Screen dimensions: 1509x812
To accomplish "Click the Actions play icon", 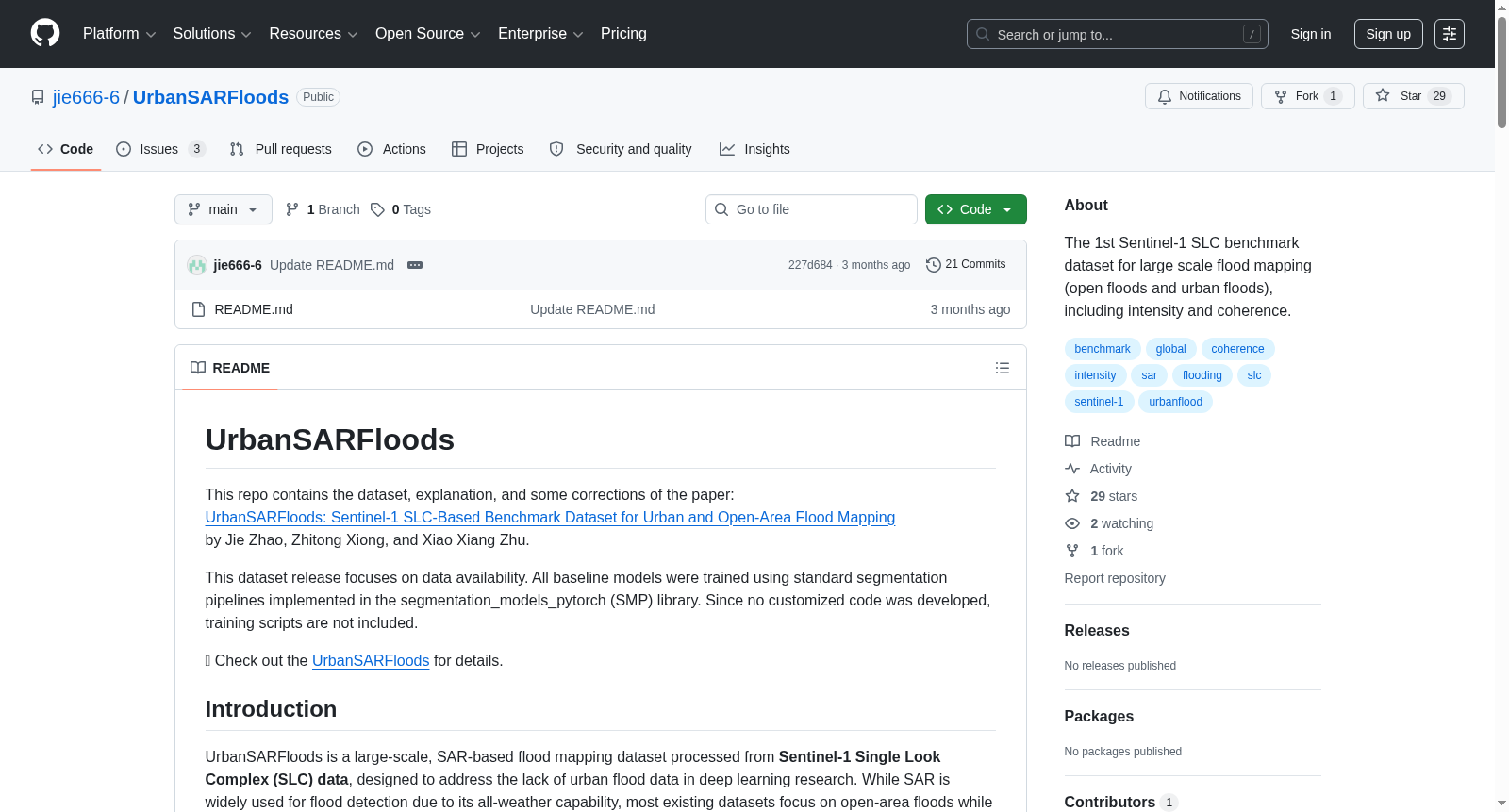I will [x=365, y=149].
